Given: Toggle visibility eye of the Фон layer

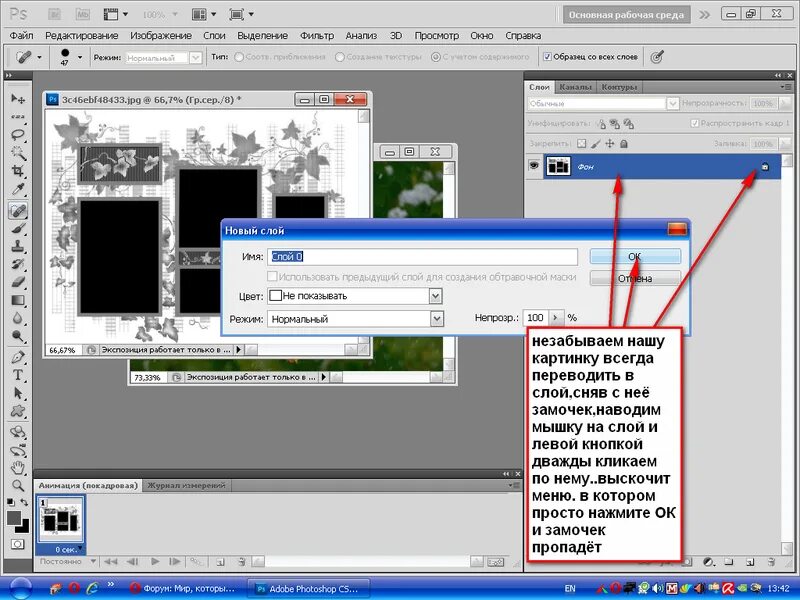Looking at the screenshot, I should coord(534,166).
